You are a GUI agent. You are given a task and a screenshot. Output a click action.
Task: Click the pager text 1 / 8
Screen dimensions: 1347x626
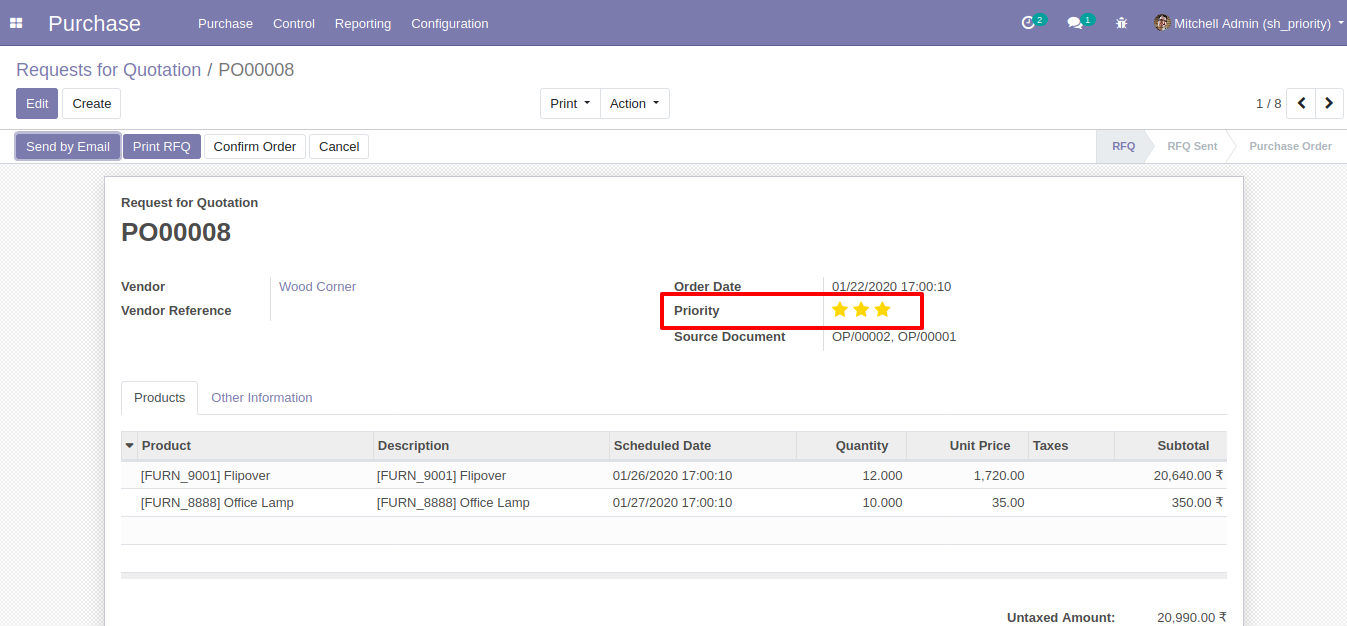point(1268,104)
